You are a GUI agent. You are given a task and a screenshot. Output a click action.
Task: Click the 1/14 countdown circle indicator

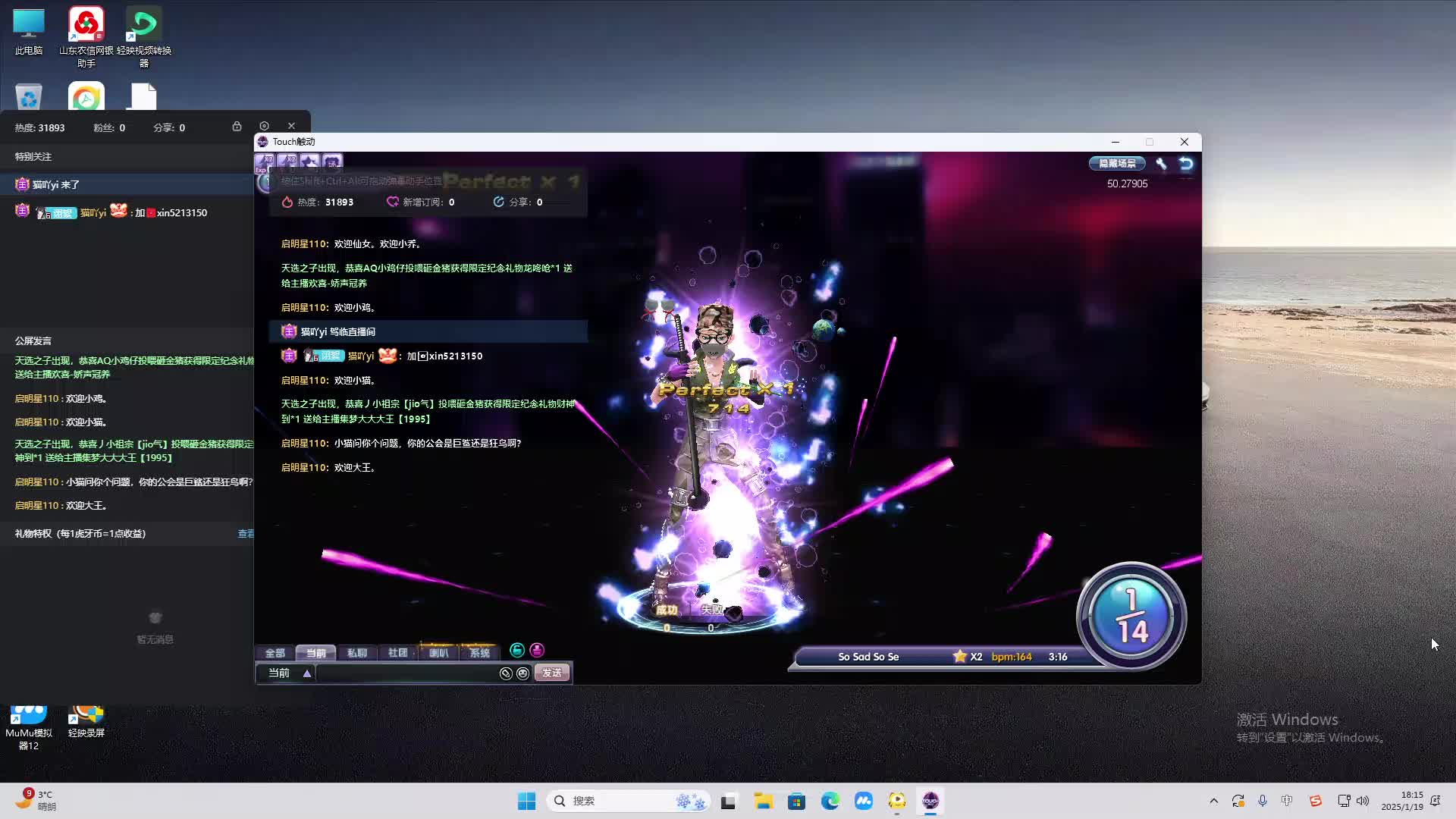point(1131,616)
